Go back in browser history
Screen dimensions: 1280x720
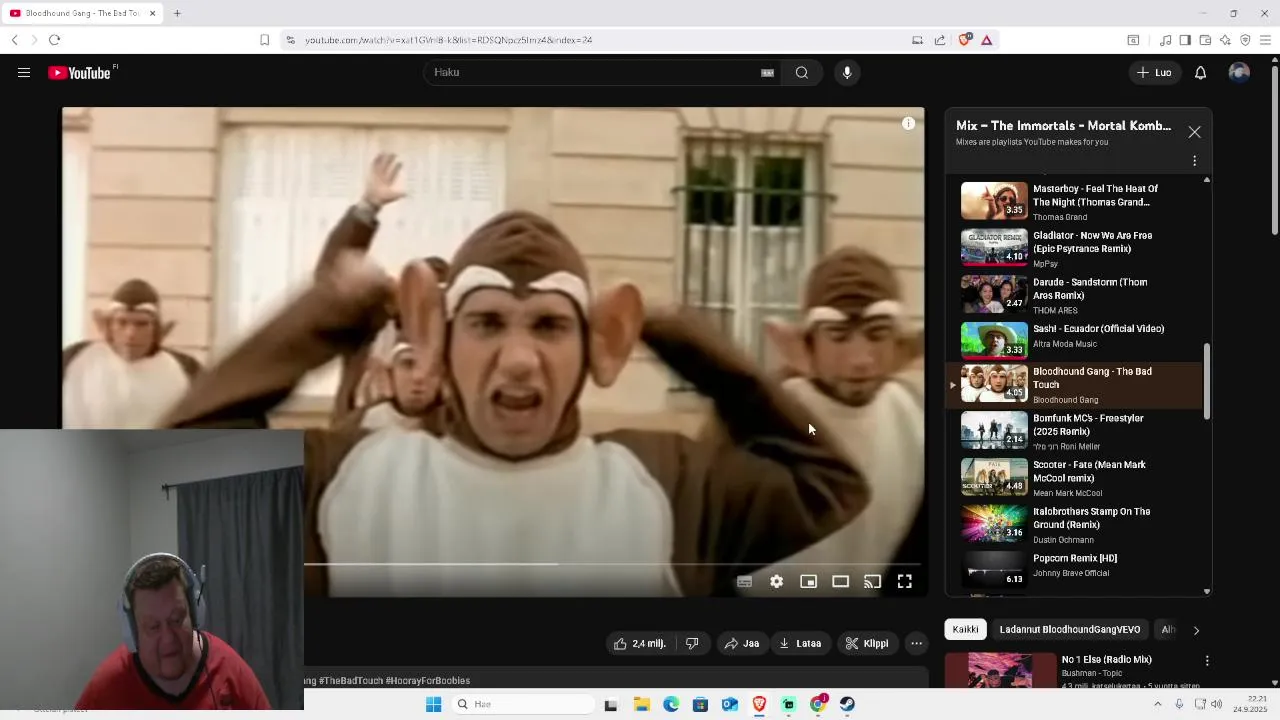tap(15, 40)
